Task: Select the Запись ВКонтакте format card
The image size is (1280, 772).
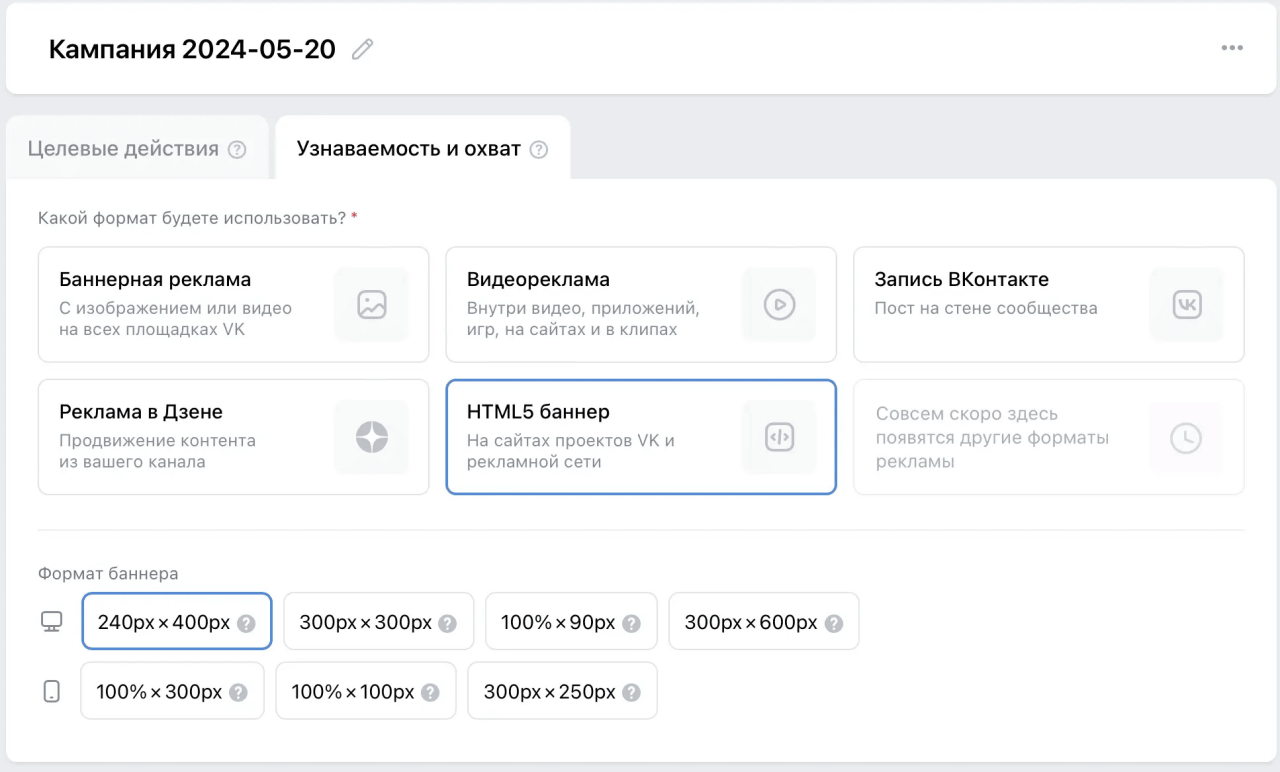Action: [1048, 304]
